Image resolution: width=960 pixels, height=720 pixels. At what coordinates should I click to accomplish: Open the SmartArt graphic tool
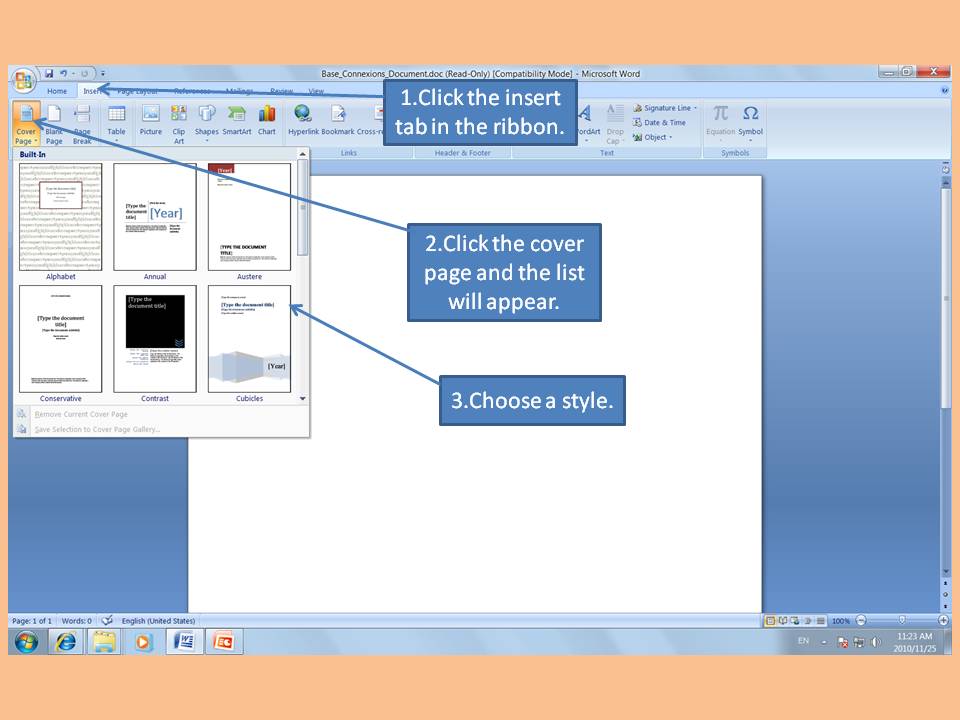click(x=237, y=120)
